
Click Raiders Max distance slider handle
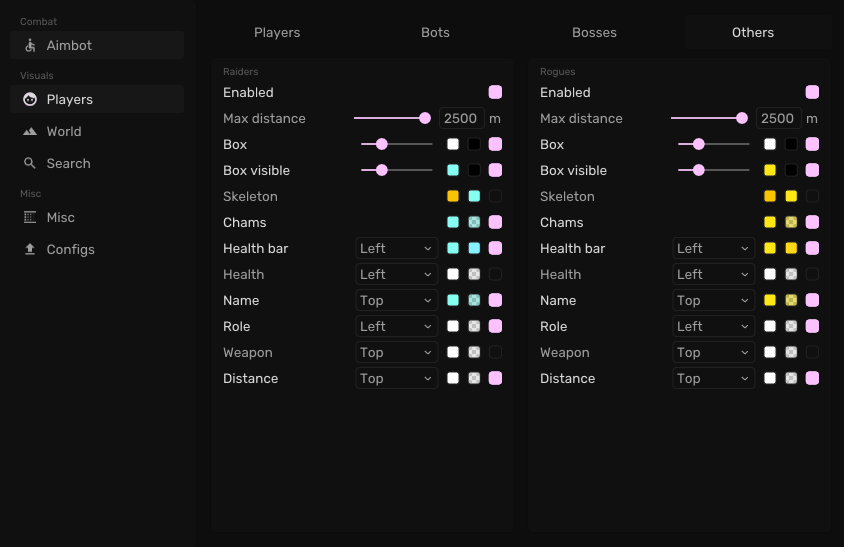point(425,118)
